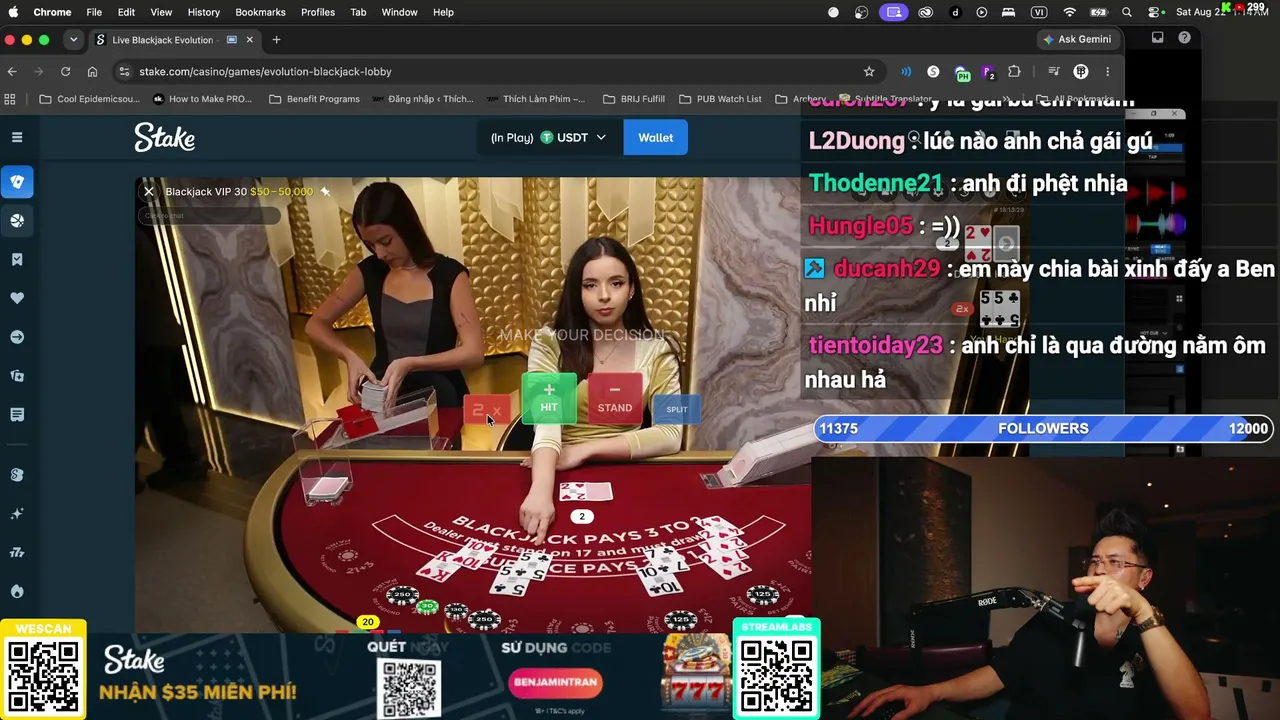
Task: Click the followers goal progress bar
Action: [1043, 428]
